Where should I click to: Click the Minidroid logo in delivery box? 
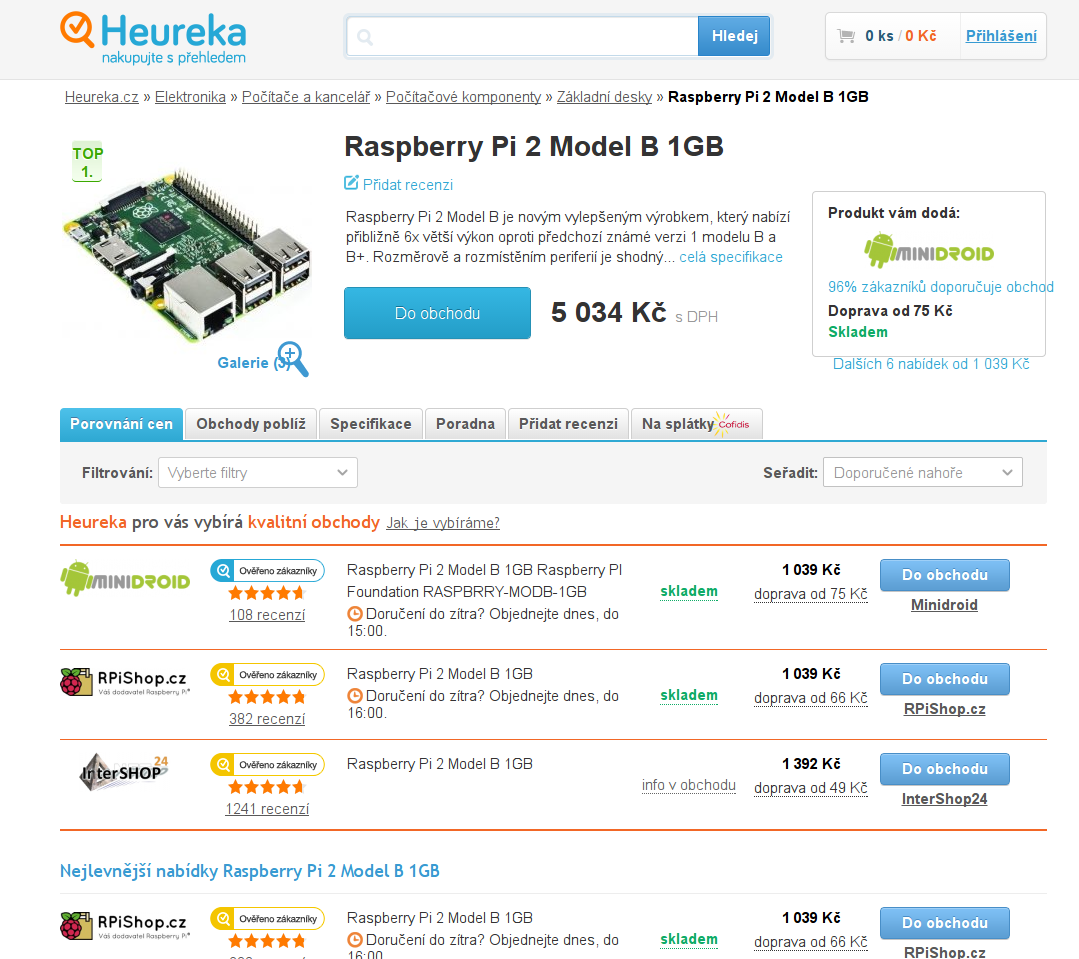[x=929, y=250]
